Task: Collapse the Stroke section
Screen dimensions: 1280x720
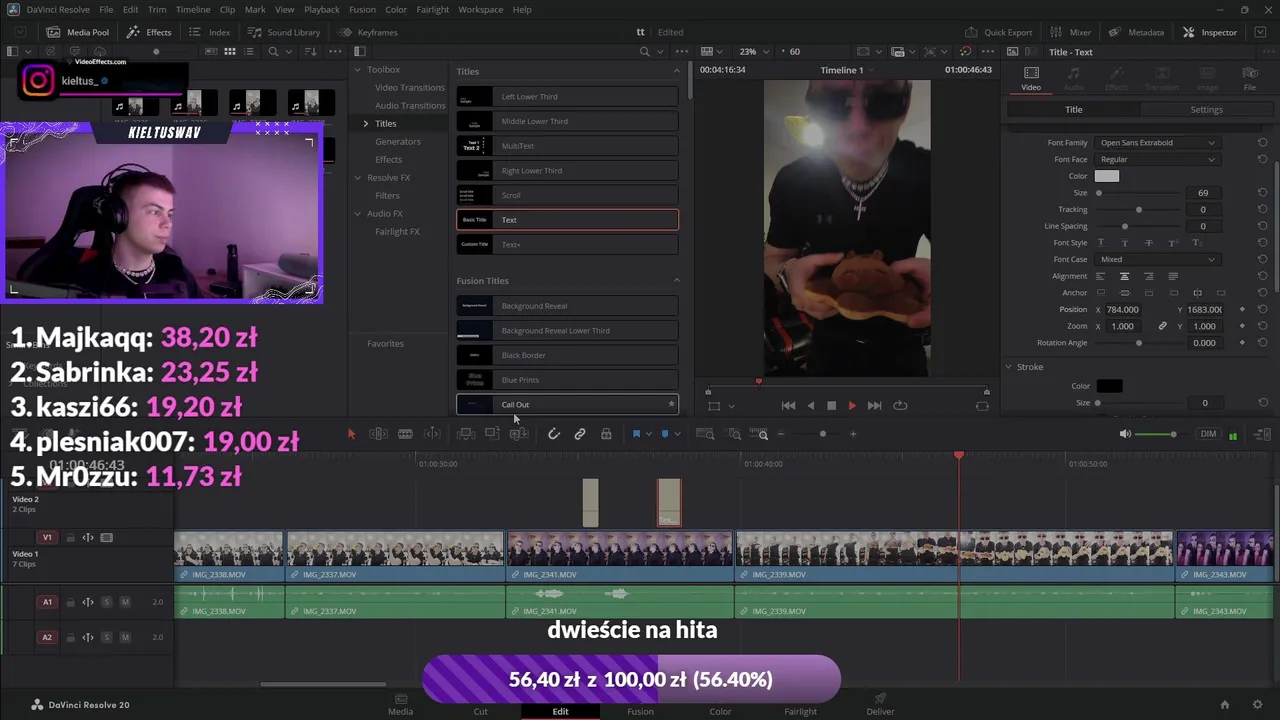Action: [1009, 367]
